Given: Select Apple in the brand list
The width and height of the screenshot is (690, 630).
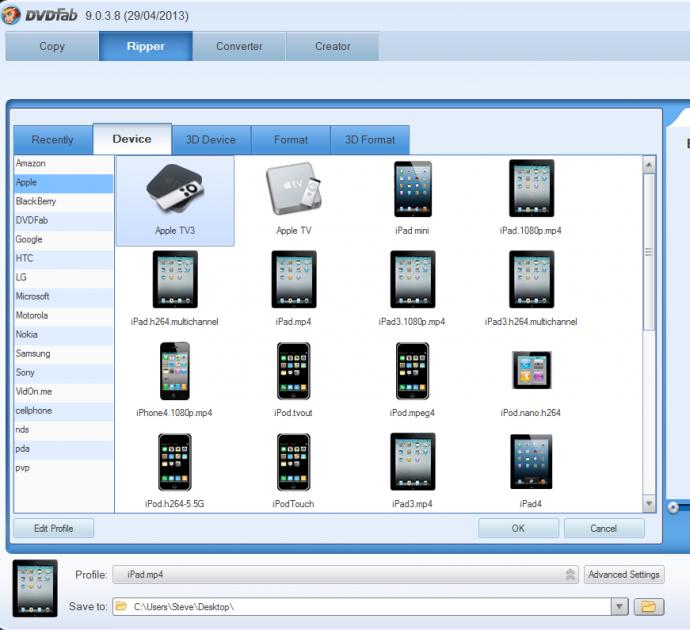Looking at the screenshot, I should [x=63, y=183].
